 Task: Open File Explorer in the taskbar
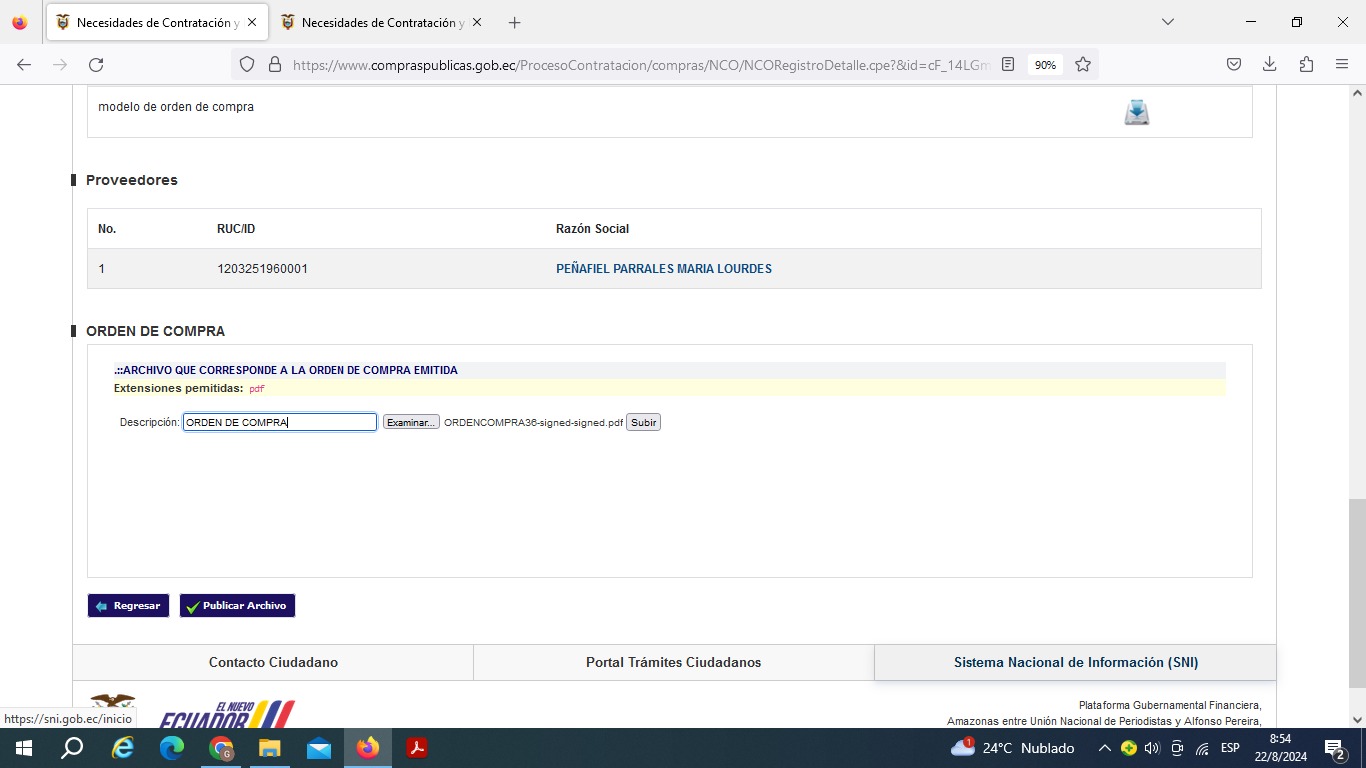point(270,748)
